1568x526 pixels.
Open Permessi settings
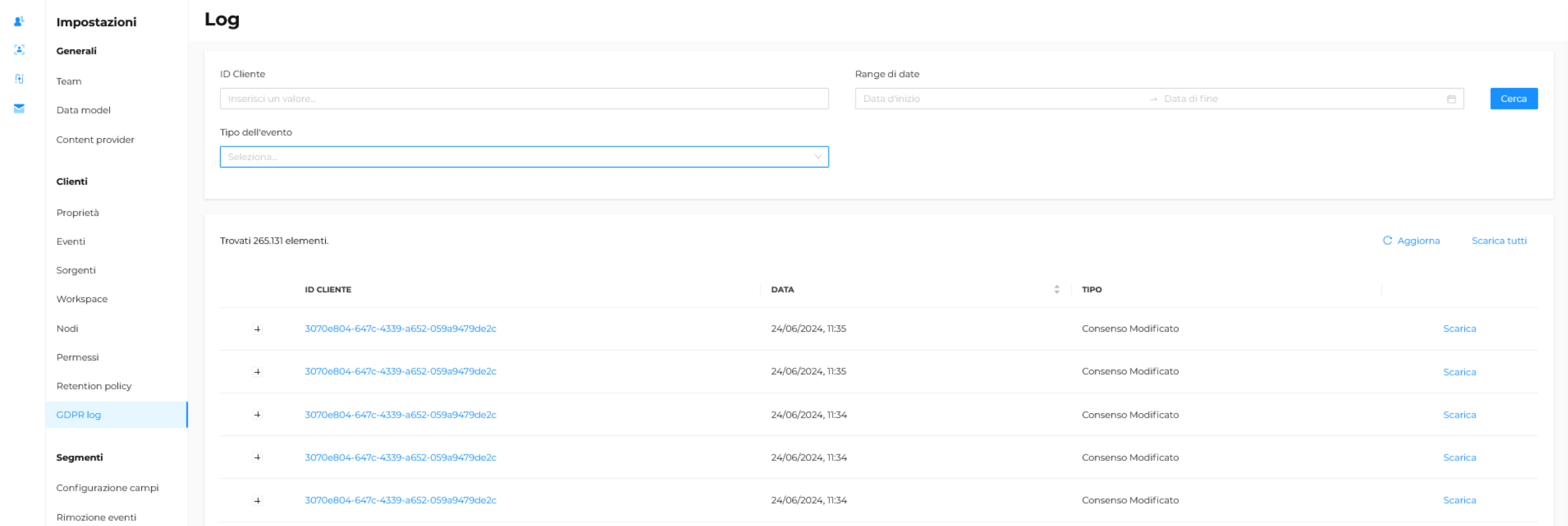pyautogui.click(x=77, y=357)
